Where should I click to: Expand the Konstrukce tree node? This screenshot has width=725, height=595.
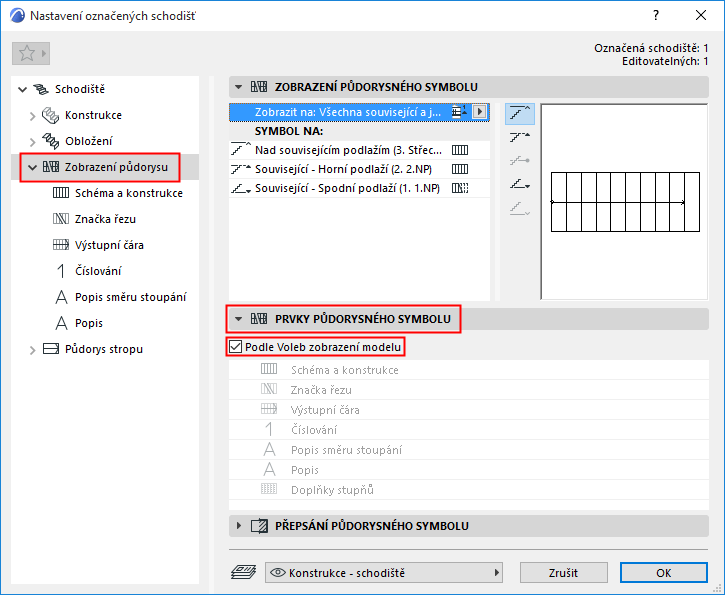[32, 116]
